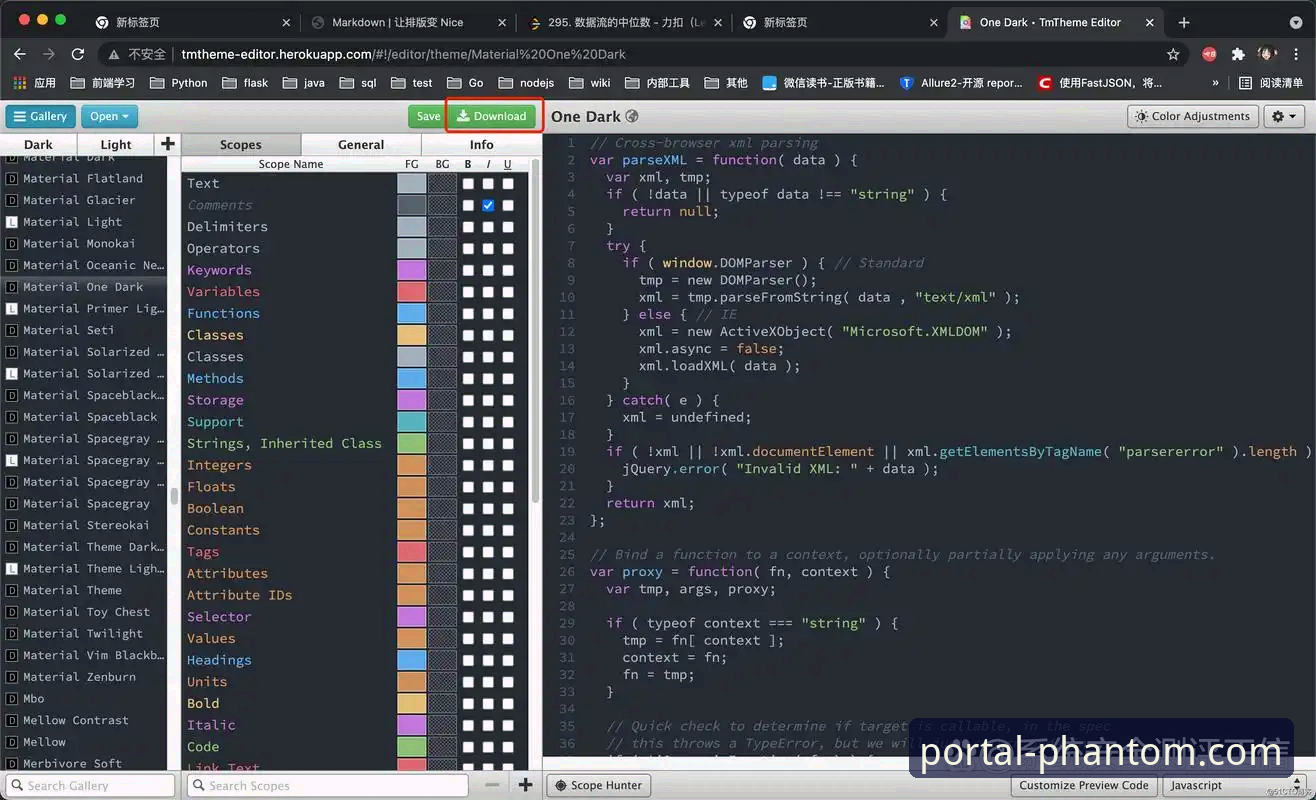The image size is (1316, 800).
Task: Click the D icon of Material Twilight theme
Action: coord(12,634)
